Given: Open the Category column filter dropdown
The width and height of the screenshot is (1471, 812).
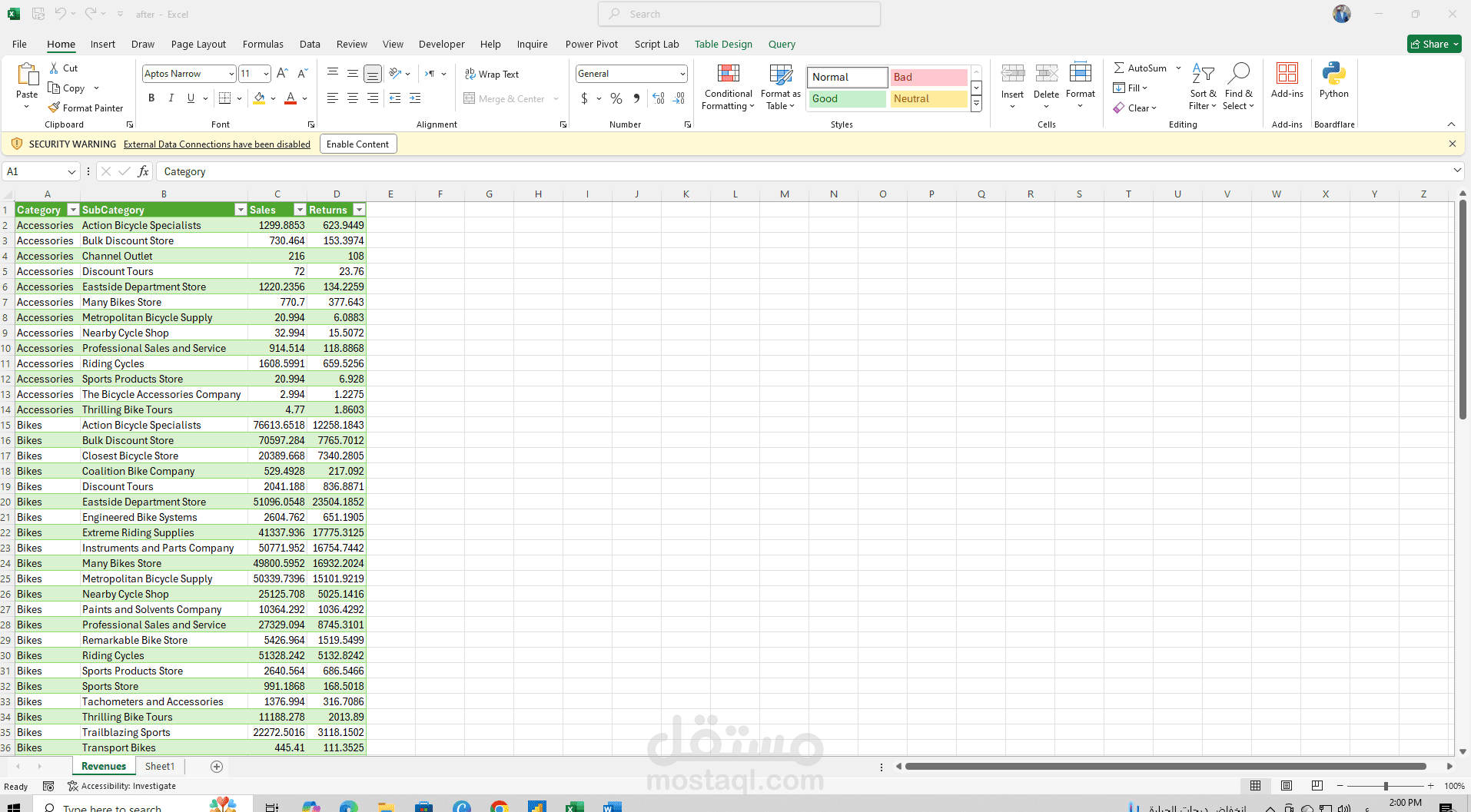Looking at the screenshot, I should 72,209.
